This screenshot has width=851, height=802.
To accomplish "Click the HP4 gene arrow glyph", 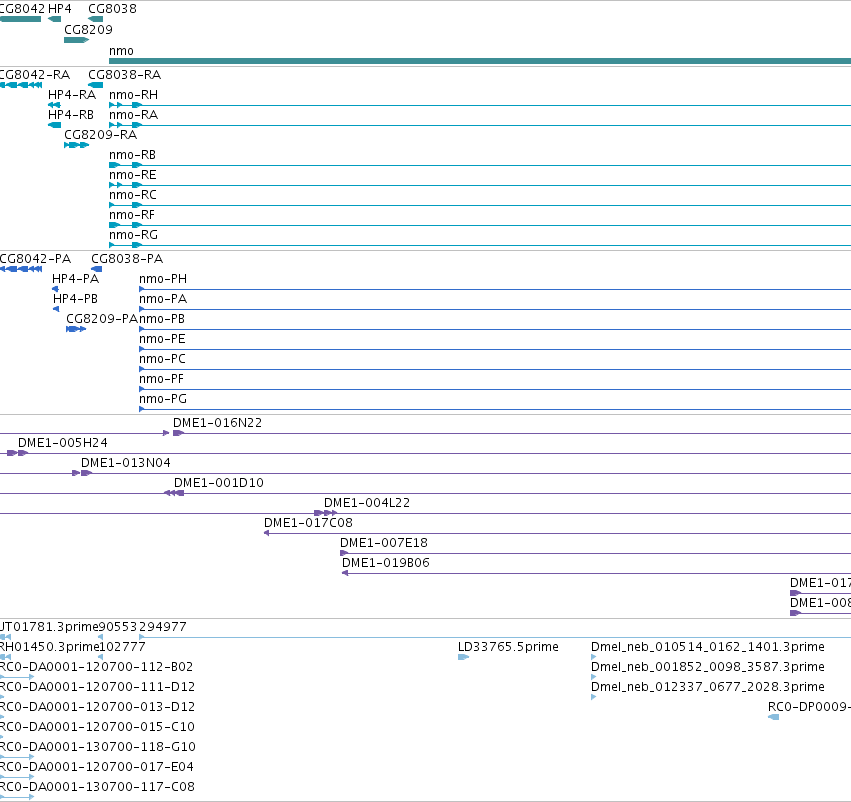I will [54, 19].
